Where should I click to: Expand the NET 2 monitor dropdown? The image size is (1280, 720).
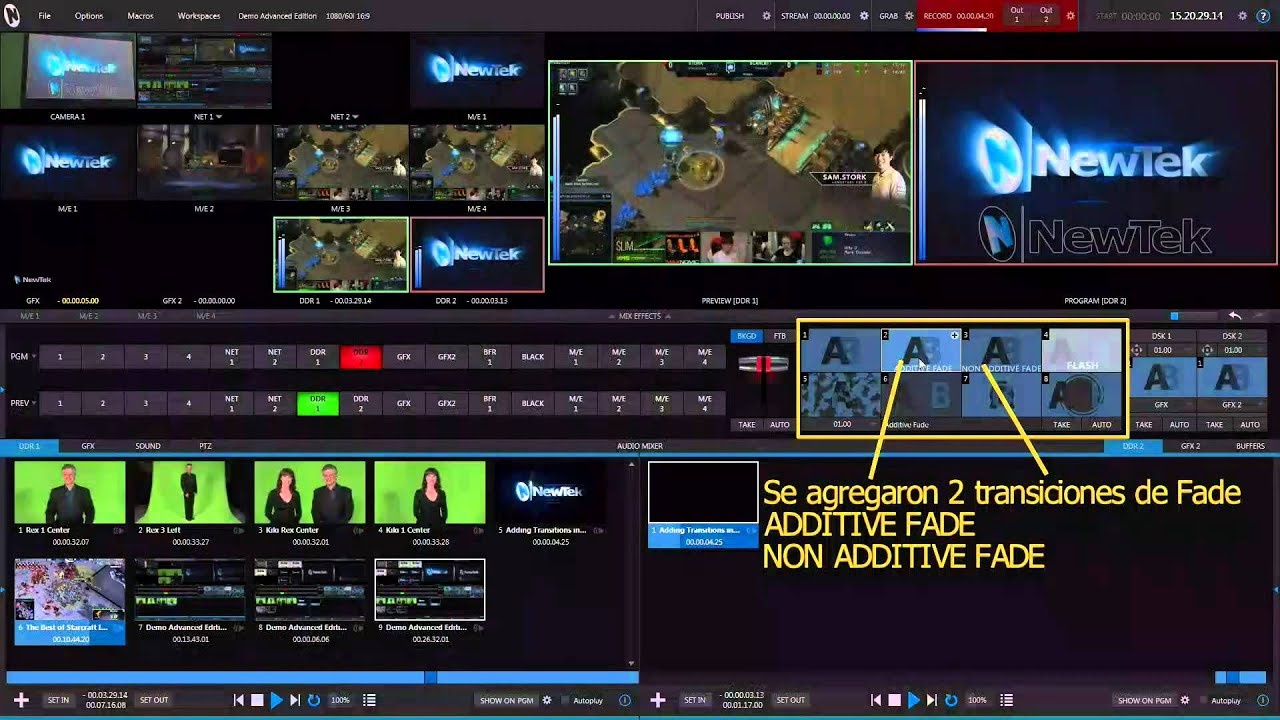[x=356, y=117]
